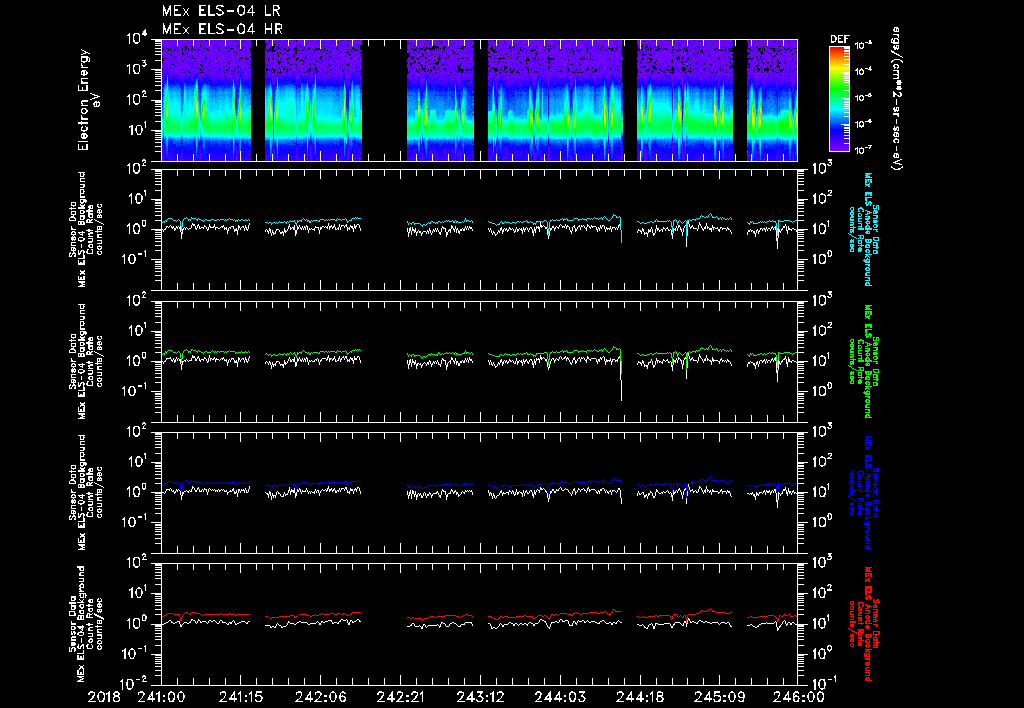
Task: Click the 'MEx ELS-04 HR' title text
Action: pos(222,29)
